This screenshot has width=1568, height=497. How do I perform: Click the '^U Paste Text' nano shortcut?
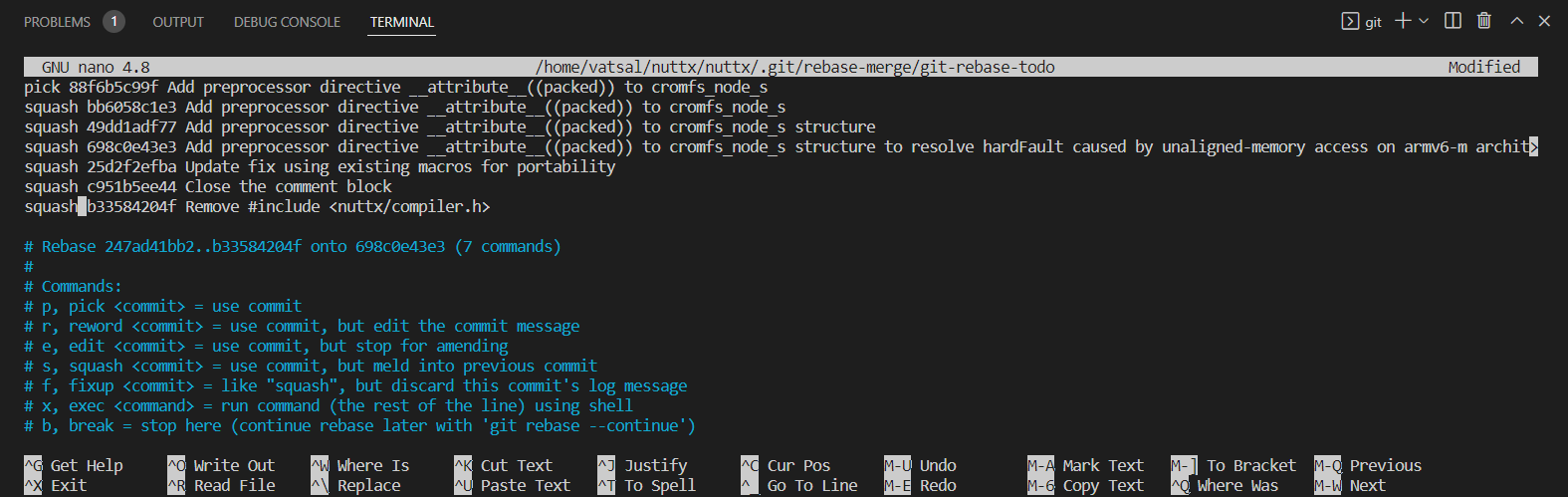(x=513, y=485)
